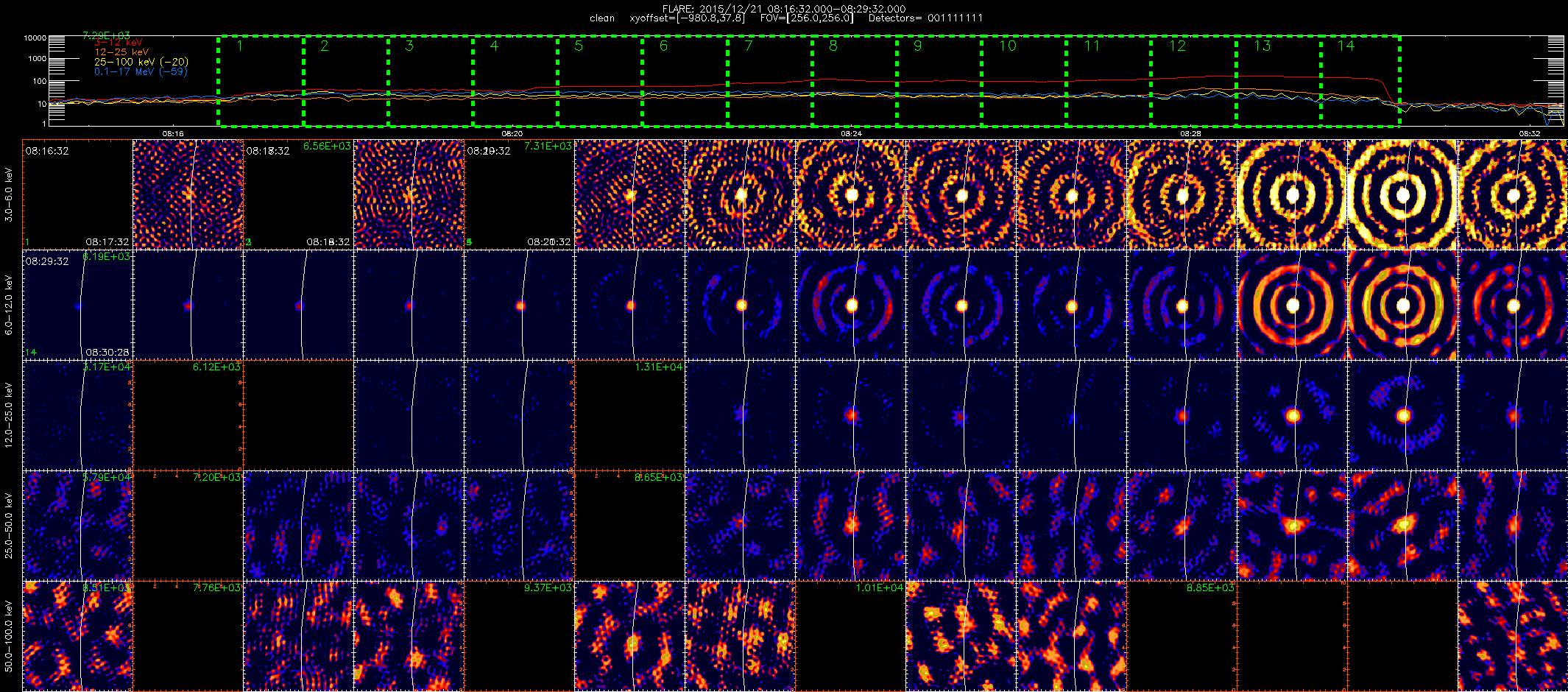Click the green "6.56E+03" value
This screenshot has height=692, width=1568.
327,146
